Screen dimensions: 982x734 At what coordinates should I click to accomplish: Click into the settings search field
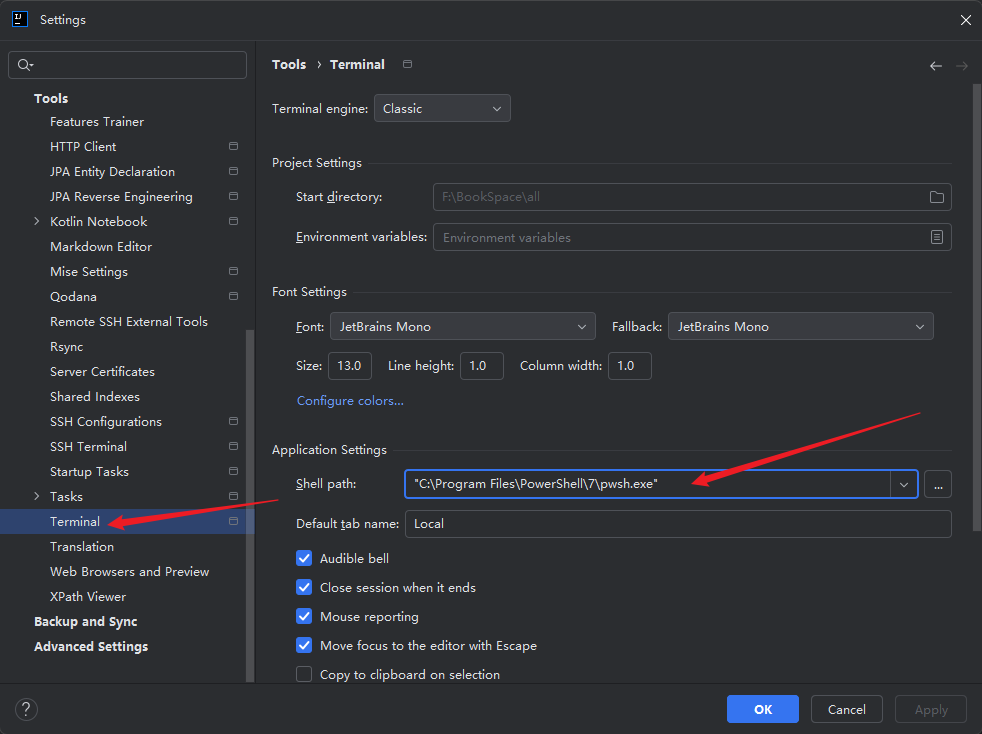point(127,65)
